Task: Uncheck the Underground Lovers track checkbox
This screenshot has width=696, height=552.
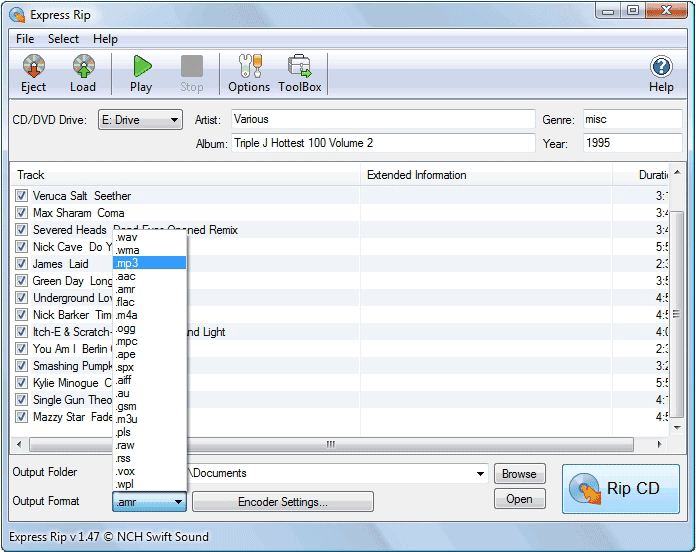Action: click(x=21, y=298)
